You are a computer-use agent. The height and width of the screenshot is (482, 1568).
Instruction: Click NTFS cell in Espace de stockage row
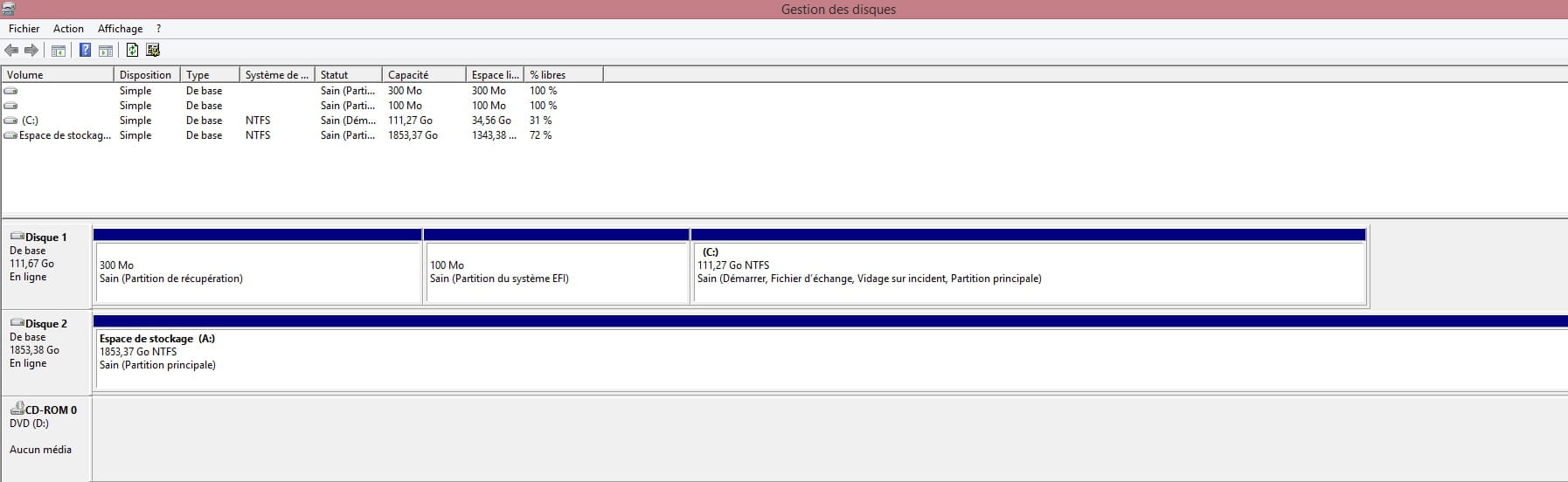coord(258,135)
